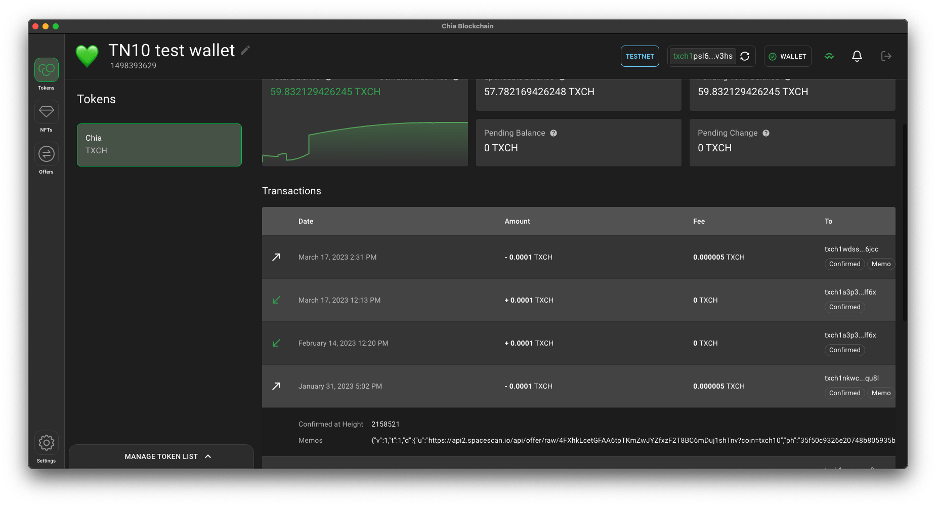The height and width of the screenshot is (506, 936).
Task: Click the Pending Change help icon
Action: 766,133
